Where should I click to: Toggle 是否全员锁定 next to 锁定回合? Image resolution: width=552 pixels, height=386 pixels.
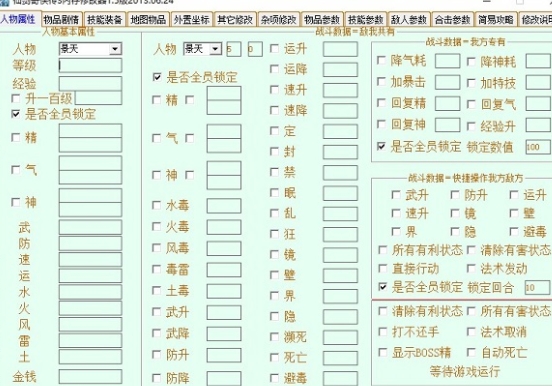(383, 287)
